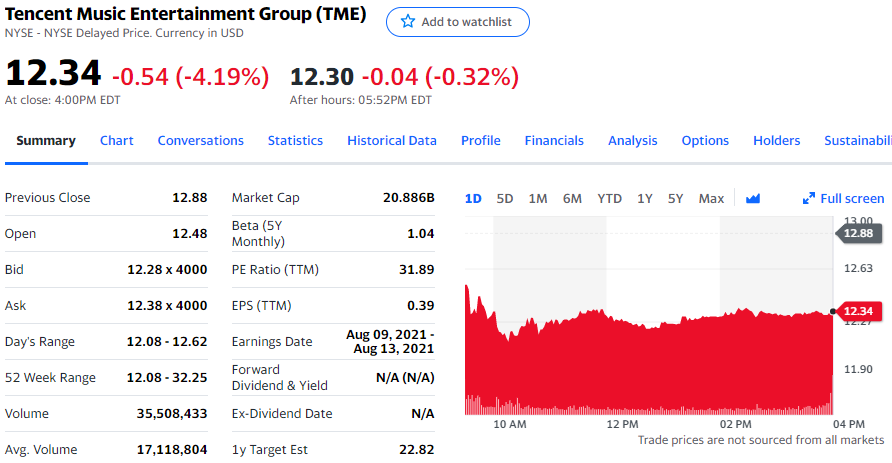Open the Sustainability tab
Screen dimensions: 892x463
click(x=858, y=140)
